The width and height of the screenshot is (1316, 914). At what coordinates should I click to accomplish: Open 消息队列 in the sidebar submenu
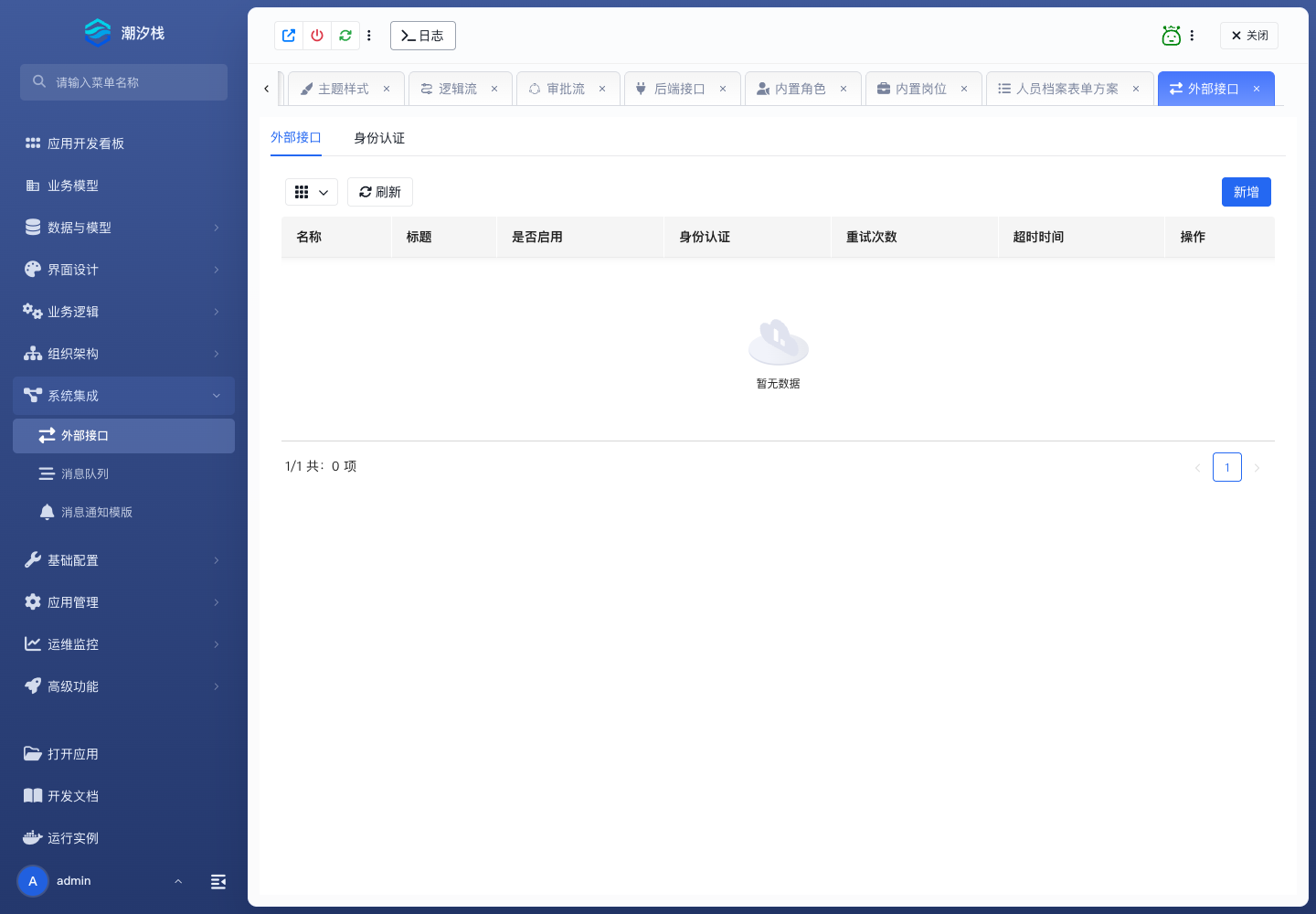[x=123, y=474]
